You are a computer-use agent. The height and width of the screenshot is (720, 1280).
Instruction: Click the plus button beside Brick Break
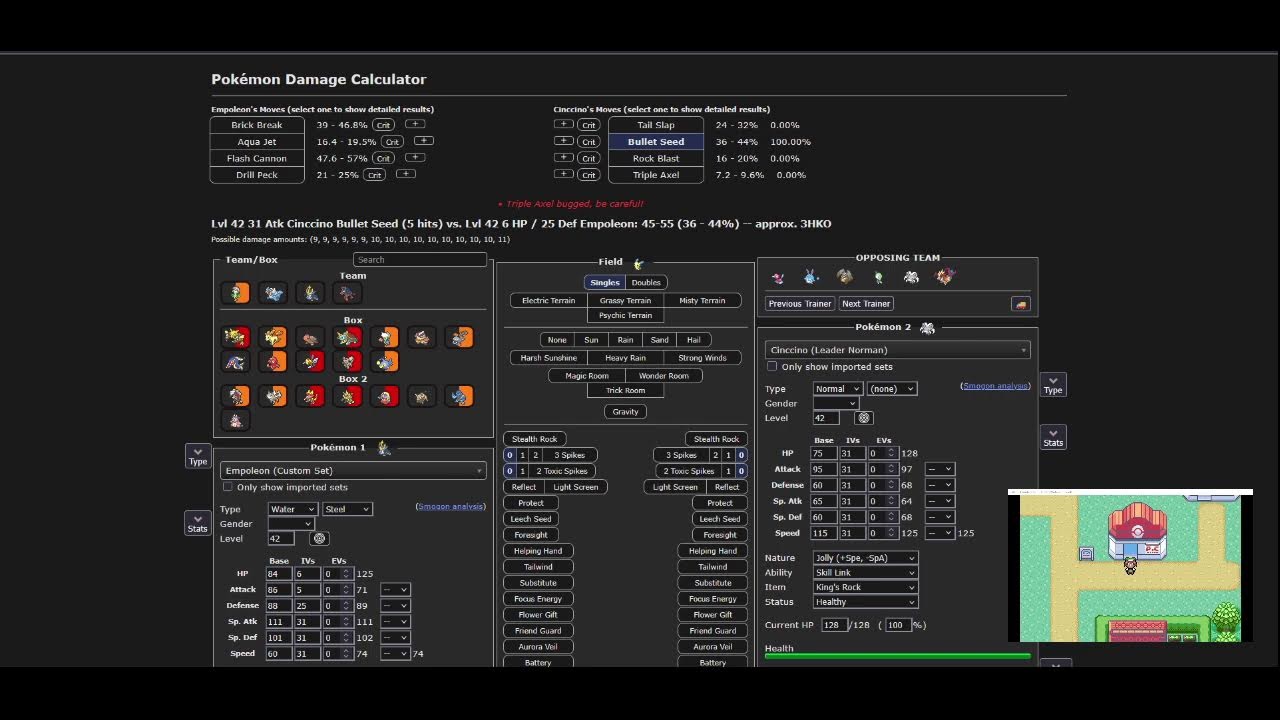(415, 124)
